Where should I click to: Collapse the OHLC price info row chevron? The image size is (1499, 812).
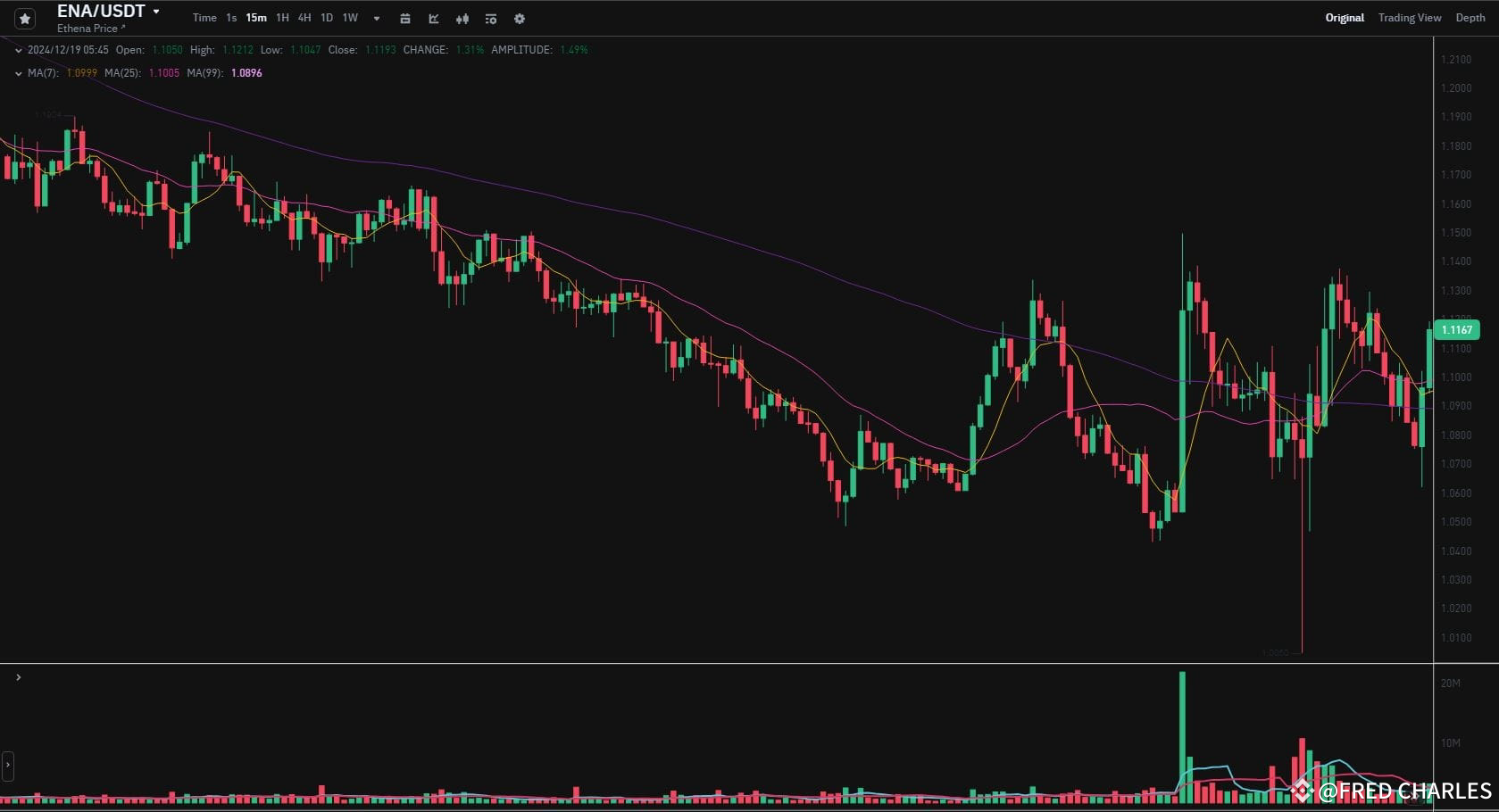click(18, 50)
